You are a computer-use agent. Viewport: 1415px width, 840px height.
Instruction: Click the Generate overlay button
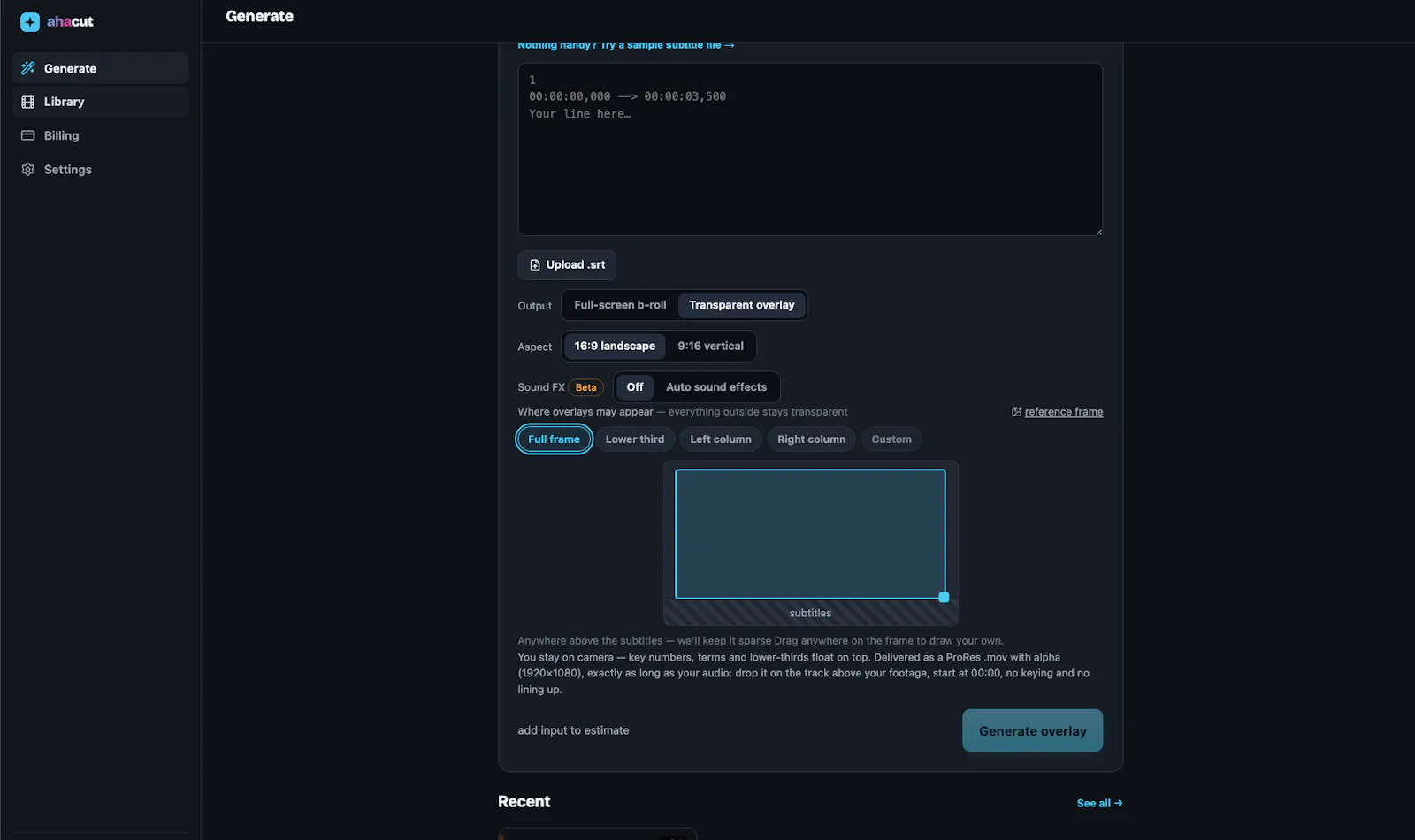1032,730
